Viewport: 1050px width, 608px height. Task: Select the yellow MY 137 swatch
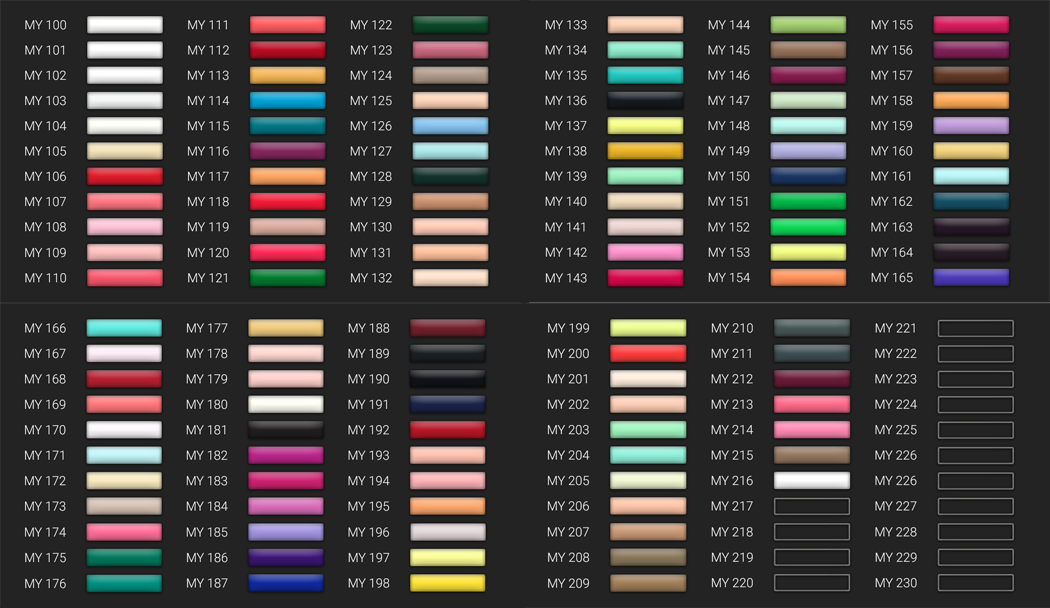pos(645,126)
